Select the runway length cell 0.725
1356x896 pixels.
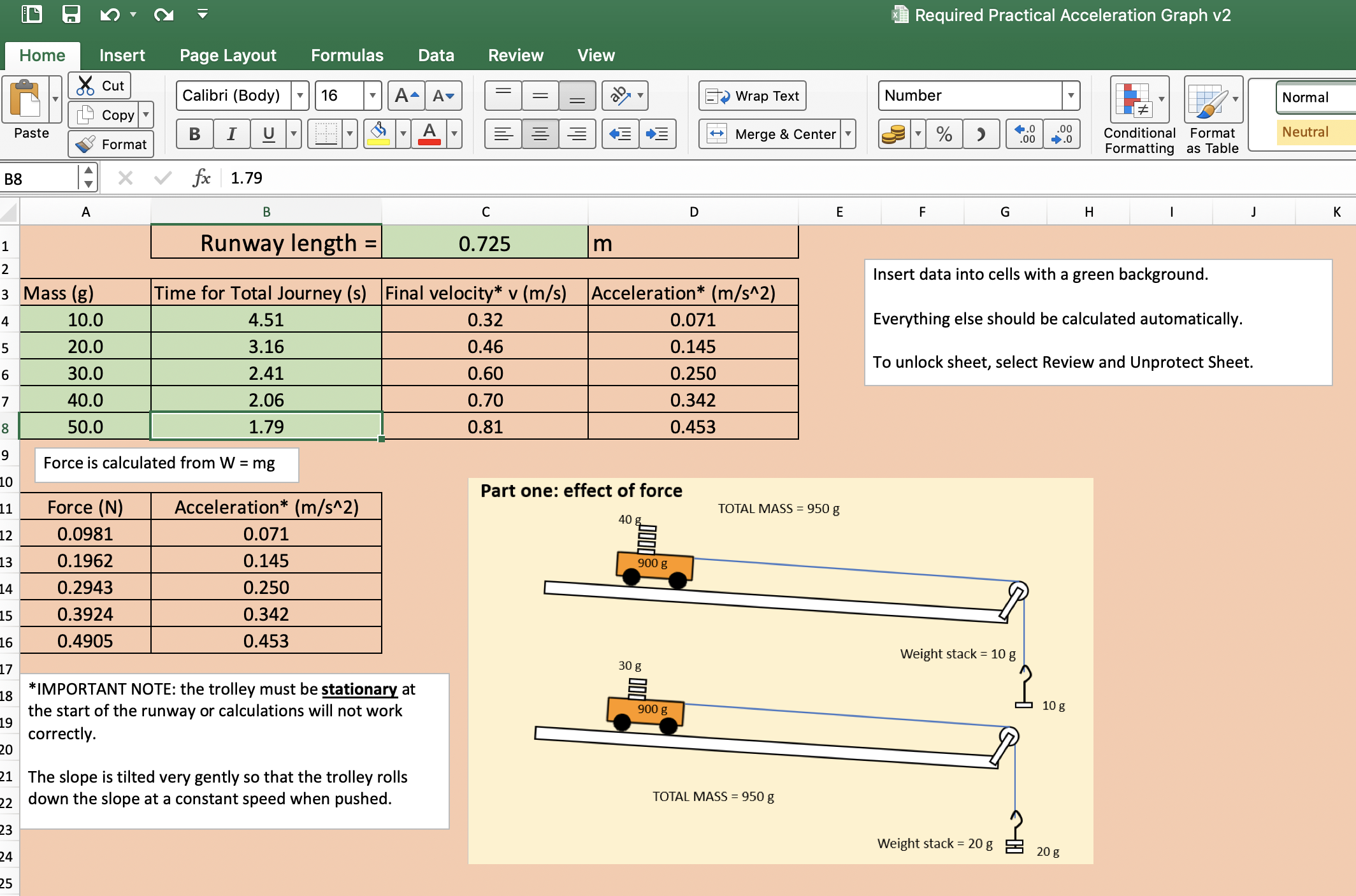coord(484,243)
